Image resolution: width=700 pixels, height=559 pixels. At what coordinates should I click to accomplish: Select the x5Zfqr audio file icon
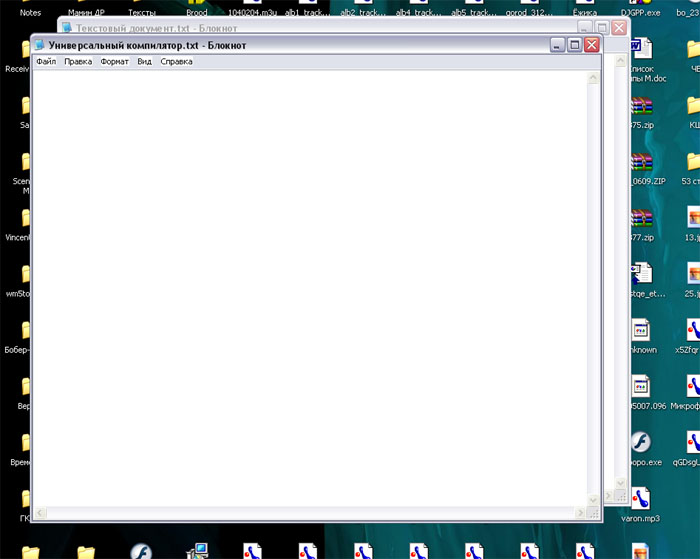pos(693,330)
